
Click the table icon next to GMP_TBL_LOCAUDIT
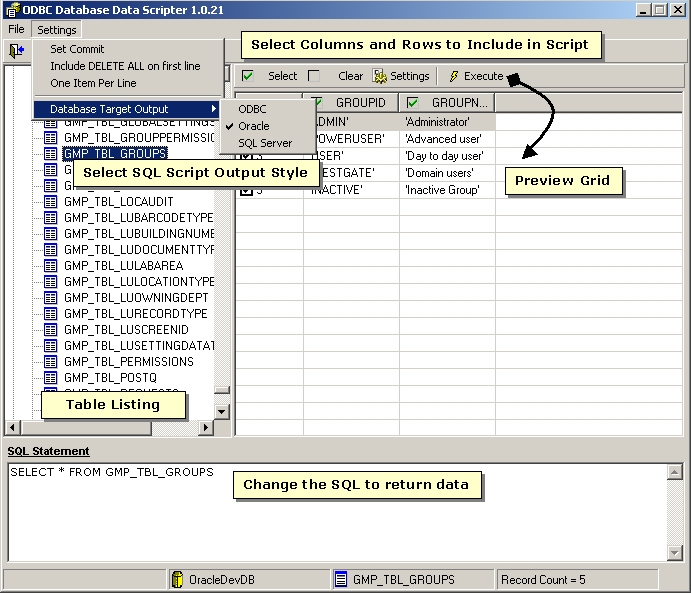coord(51,201)
